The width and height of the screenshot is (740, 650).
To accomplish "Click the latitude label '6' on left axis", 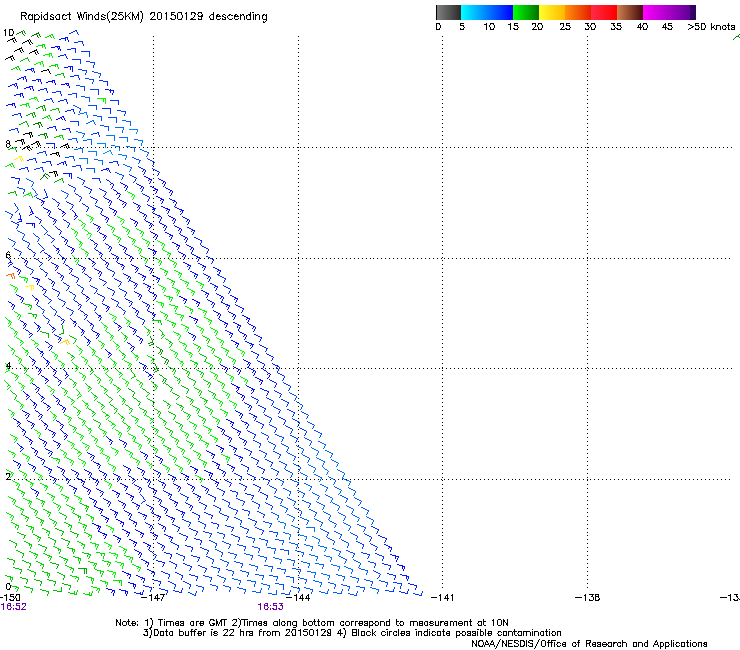I will [8, 255].
